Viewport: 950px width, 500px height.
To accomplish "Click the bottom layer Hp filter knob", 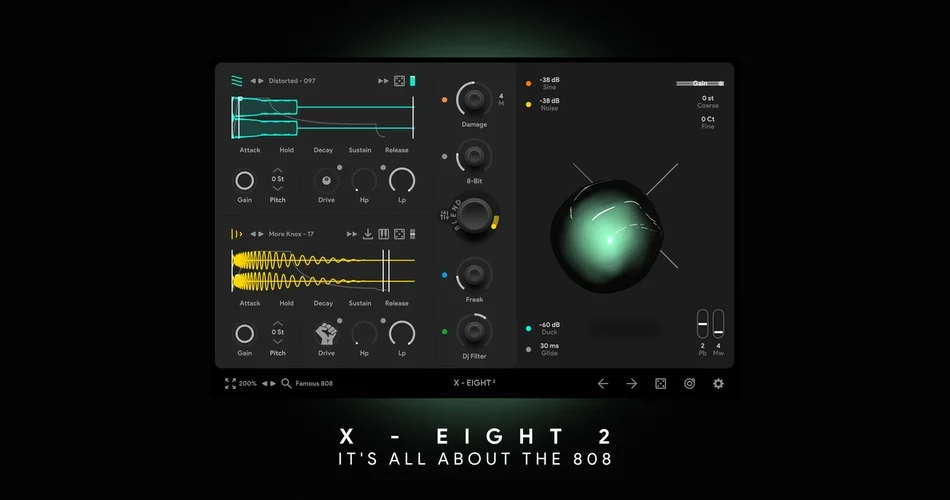I will [364, 334].
